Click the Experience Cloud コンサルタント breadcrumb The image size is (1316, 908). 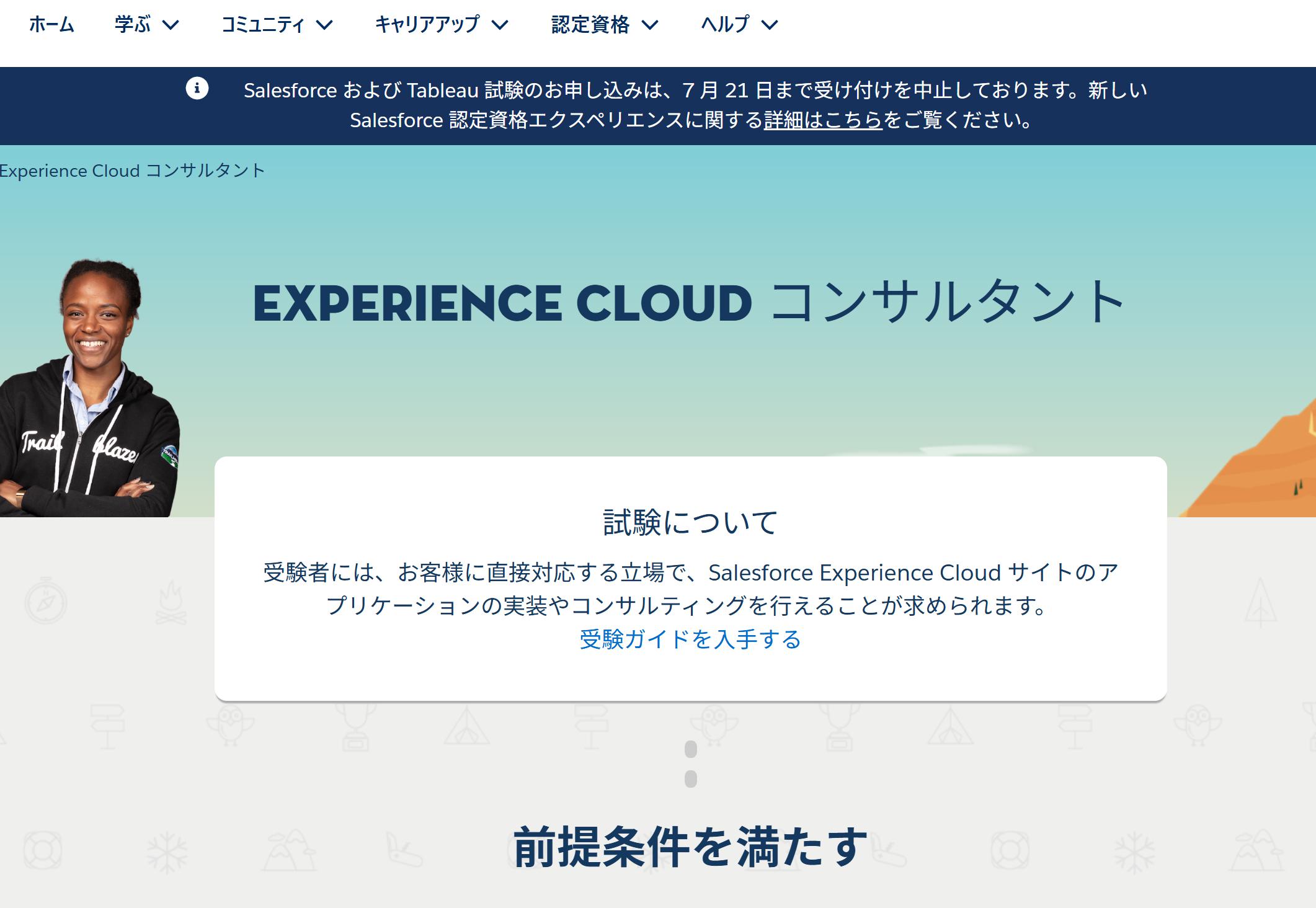point(132,171)
